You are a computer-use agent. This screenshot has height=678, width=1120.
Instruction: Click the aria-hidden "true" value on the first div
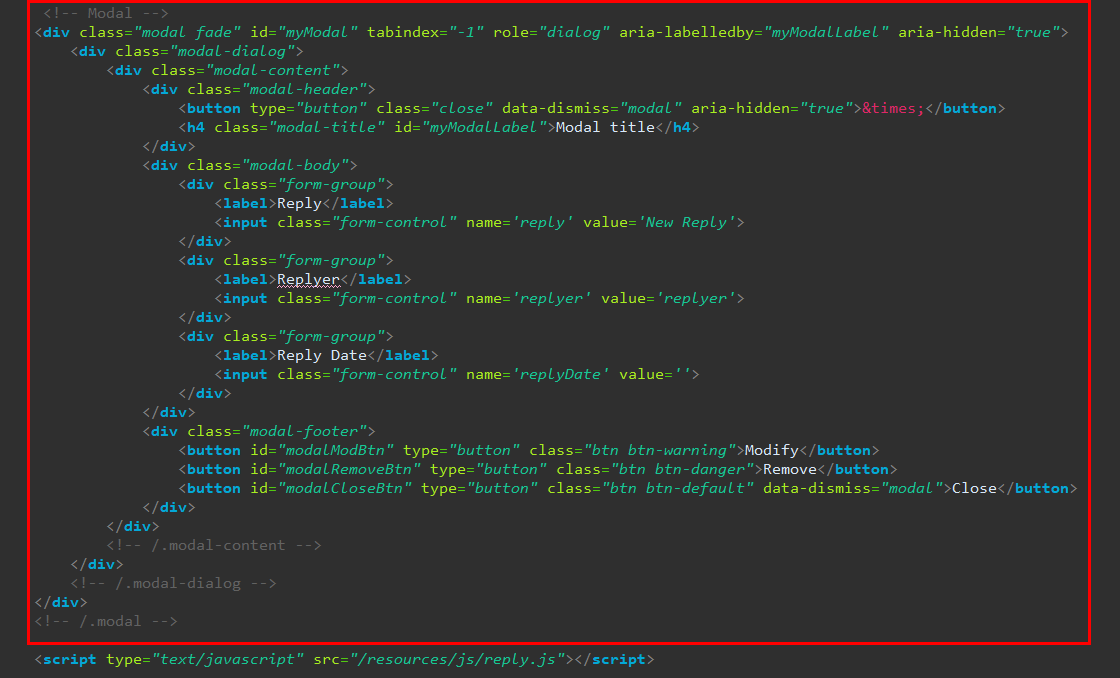click(1034, 32)
